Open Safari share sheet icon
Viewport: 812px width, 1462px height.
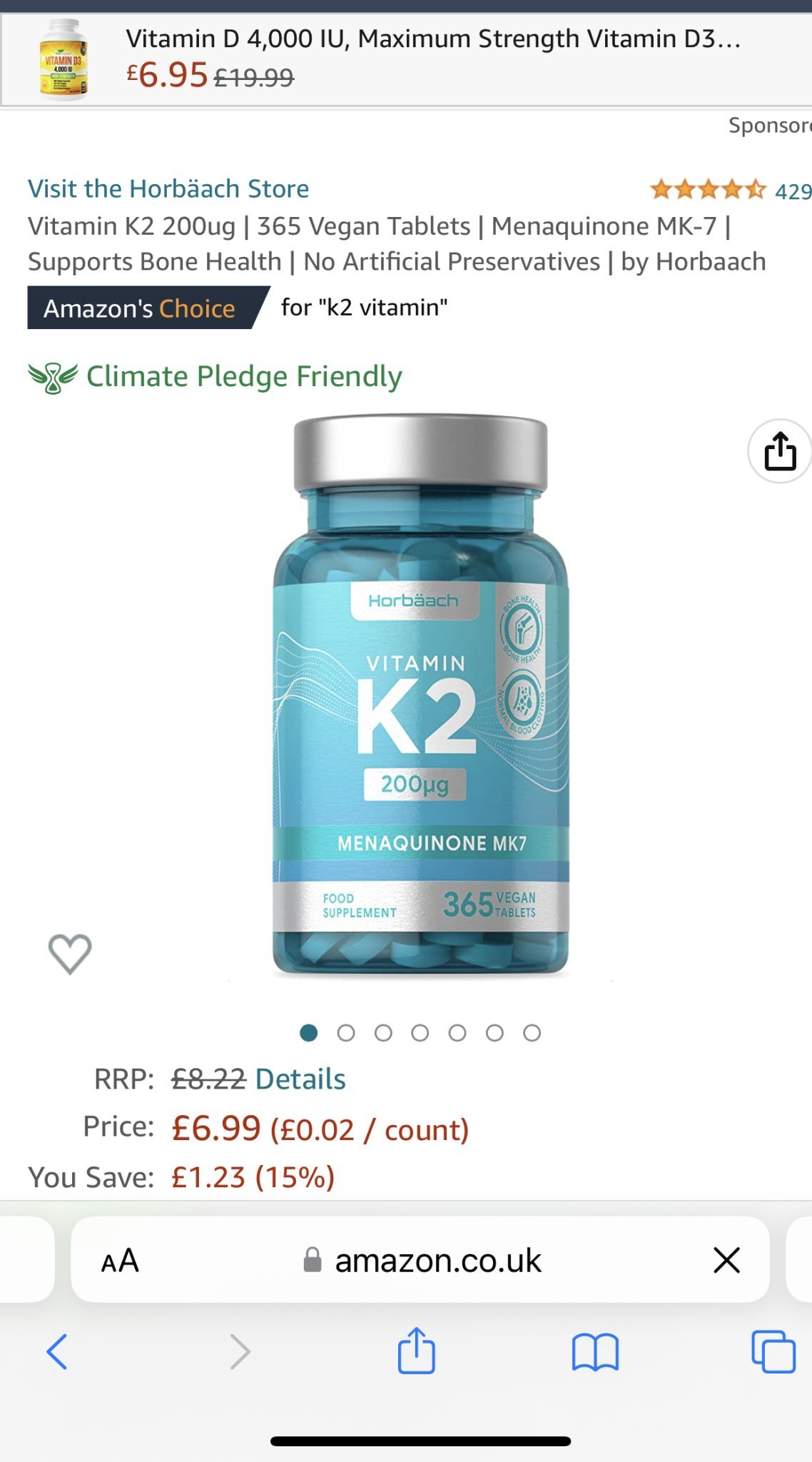pos(416,1350)
